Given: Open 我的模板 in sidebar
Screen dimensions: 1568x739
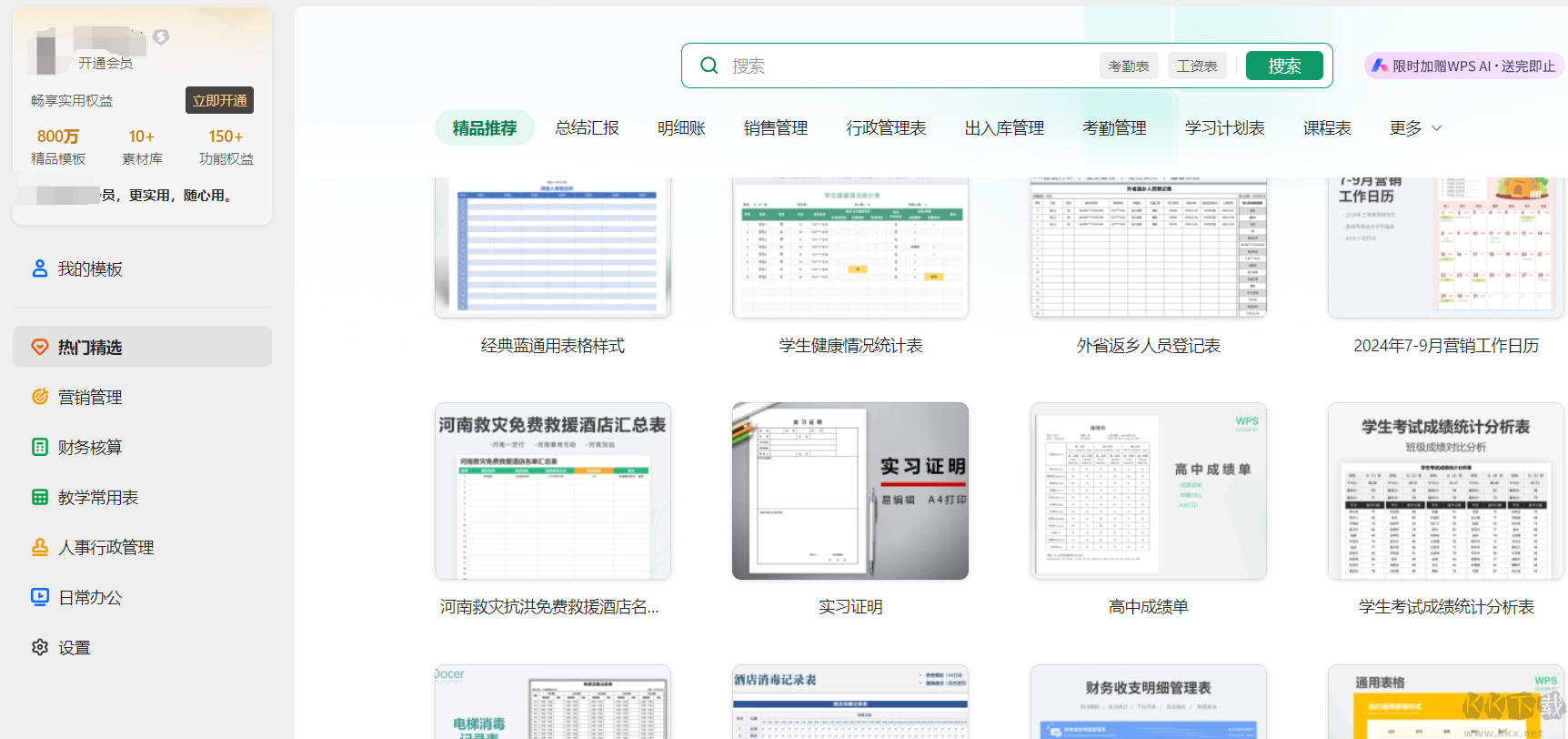Looking at the screenshot, I should coord(142,268).
